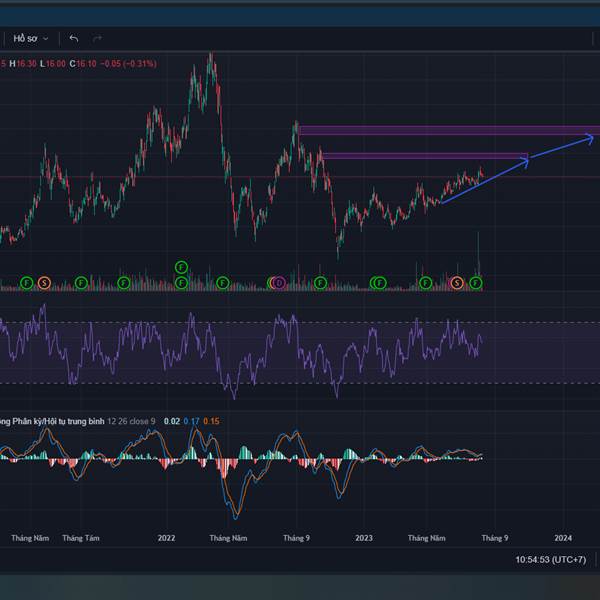
Task: Click the MACD parameters 12 26 close 9
Action: pyautogui.click(x=132, y=421)
